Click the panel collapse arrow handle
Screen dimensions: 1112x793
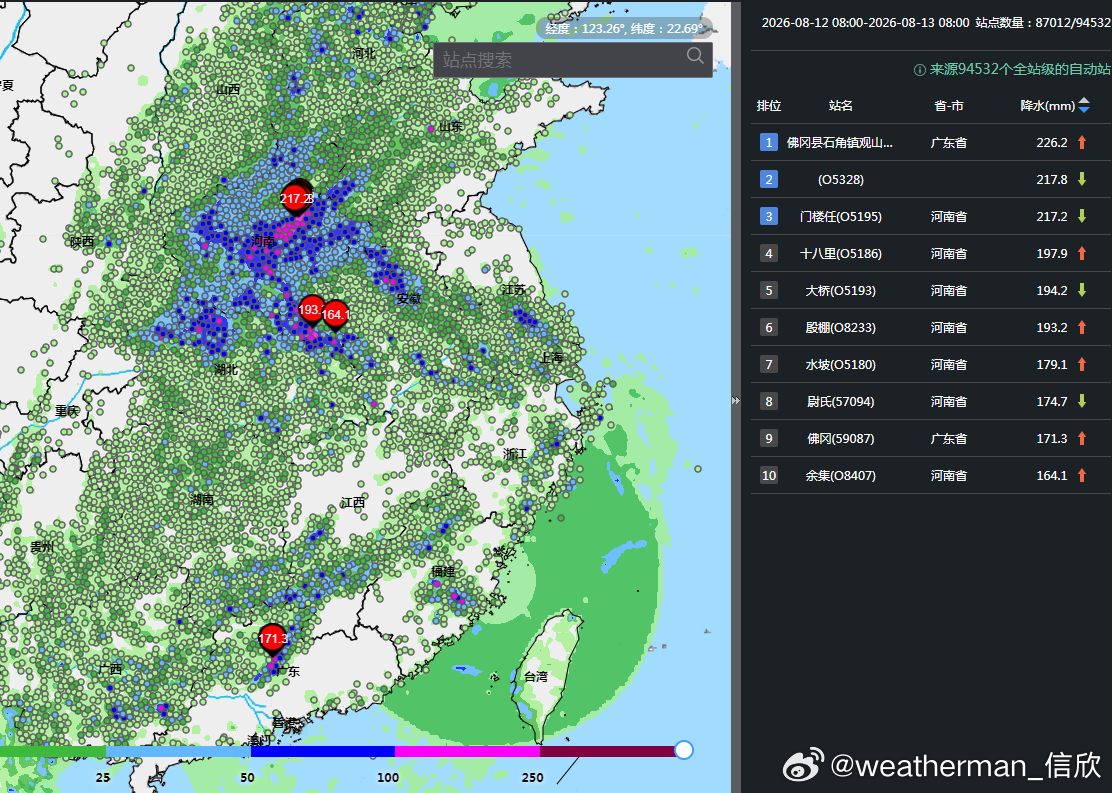click(735, 401)
